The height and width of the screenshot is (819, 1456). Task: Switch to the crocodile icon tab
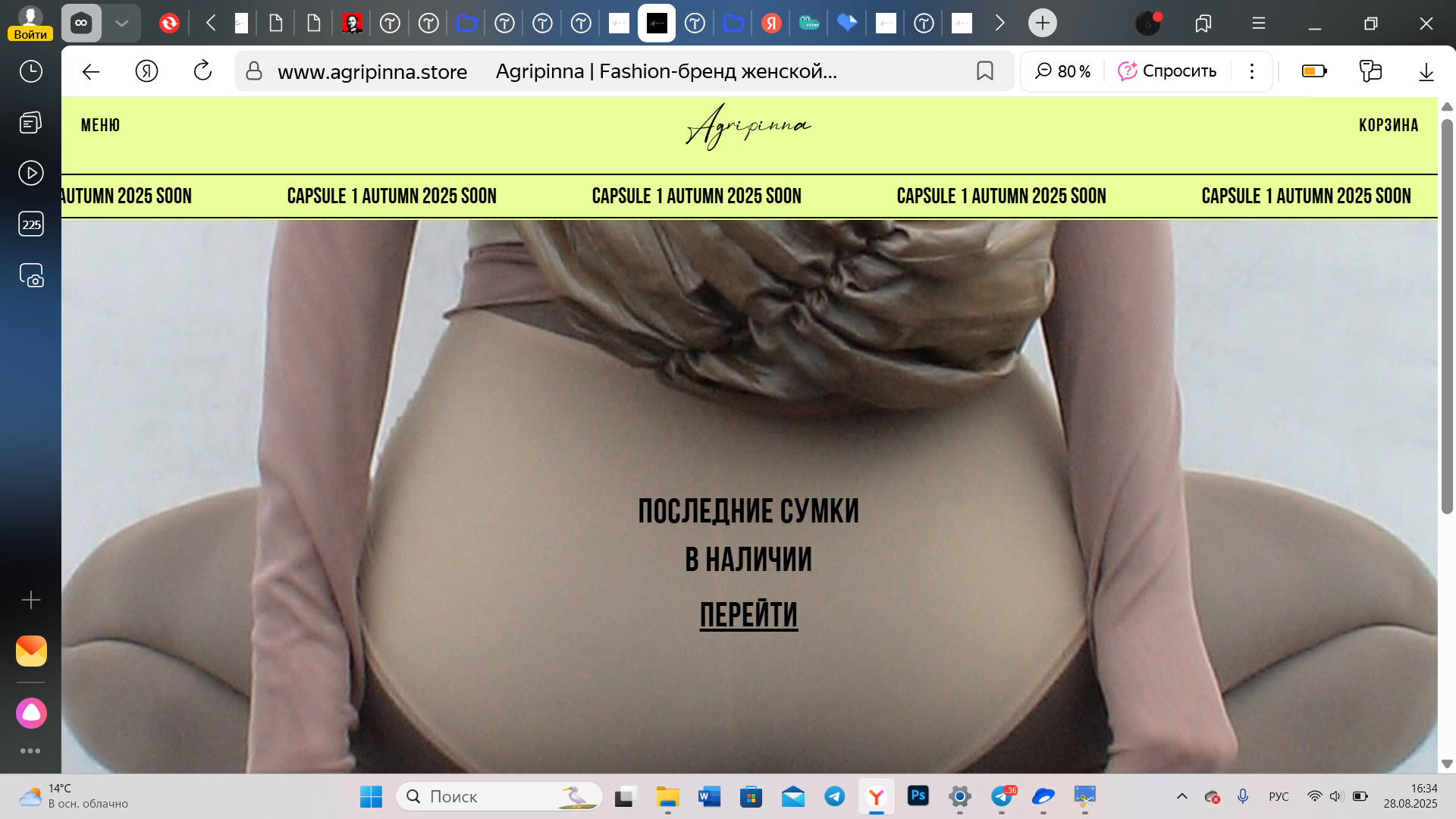(809, 24)
